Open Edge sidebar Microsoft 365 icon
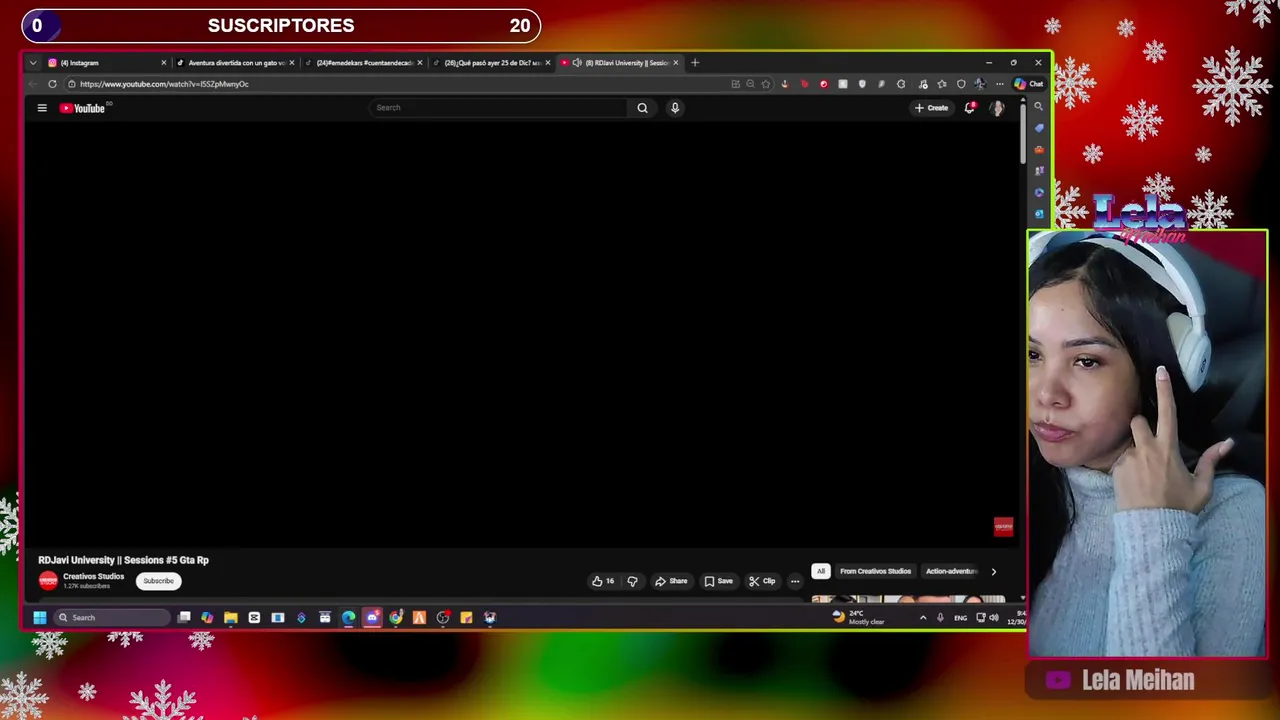The width and height of the screenshot is (1280, 720). tap(1039, 192)
